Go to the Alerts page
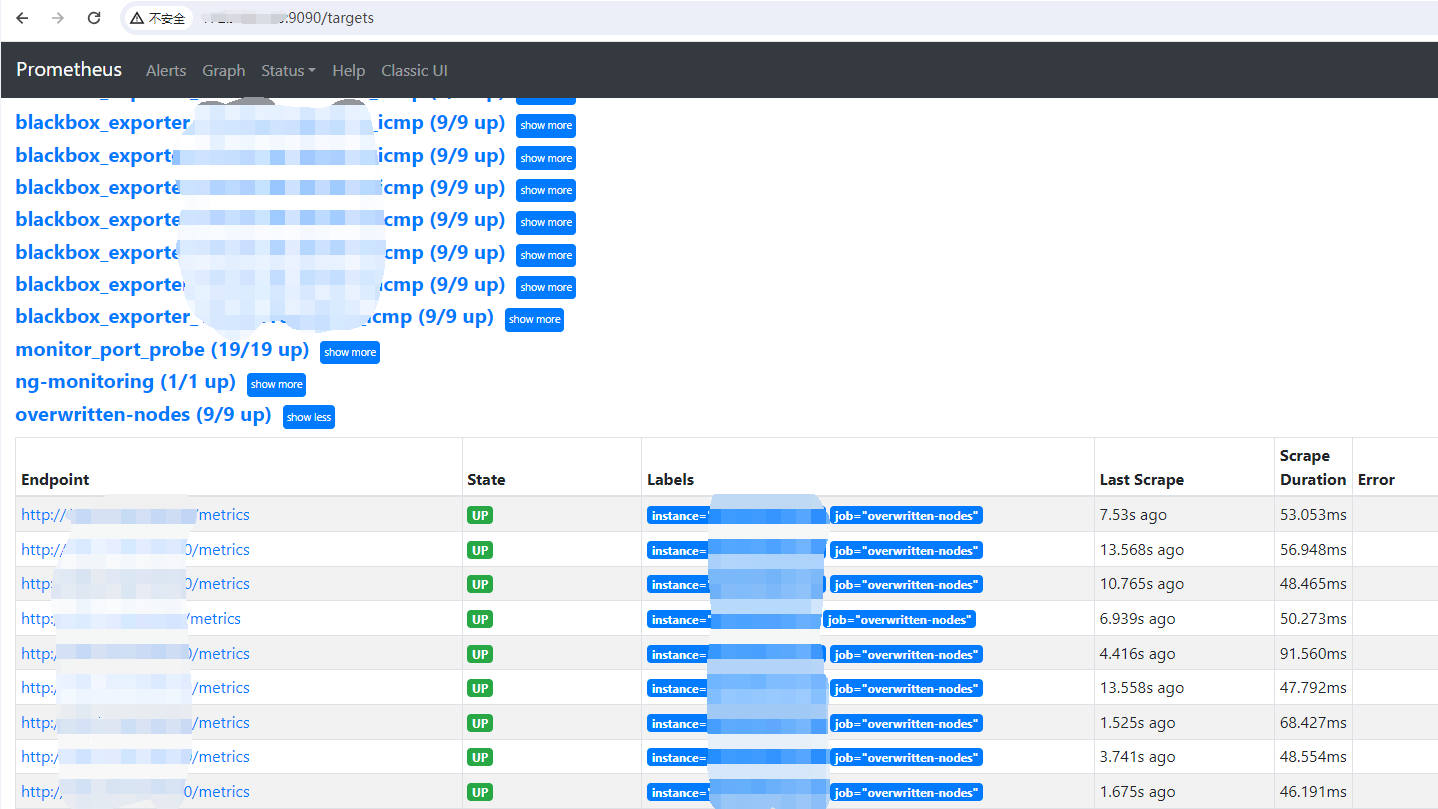1438x809 pixels. tap(166, 70)
